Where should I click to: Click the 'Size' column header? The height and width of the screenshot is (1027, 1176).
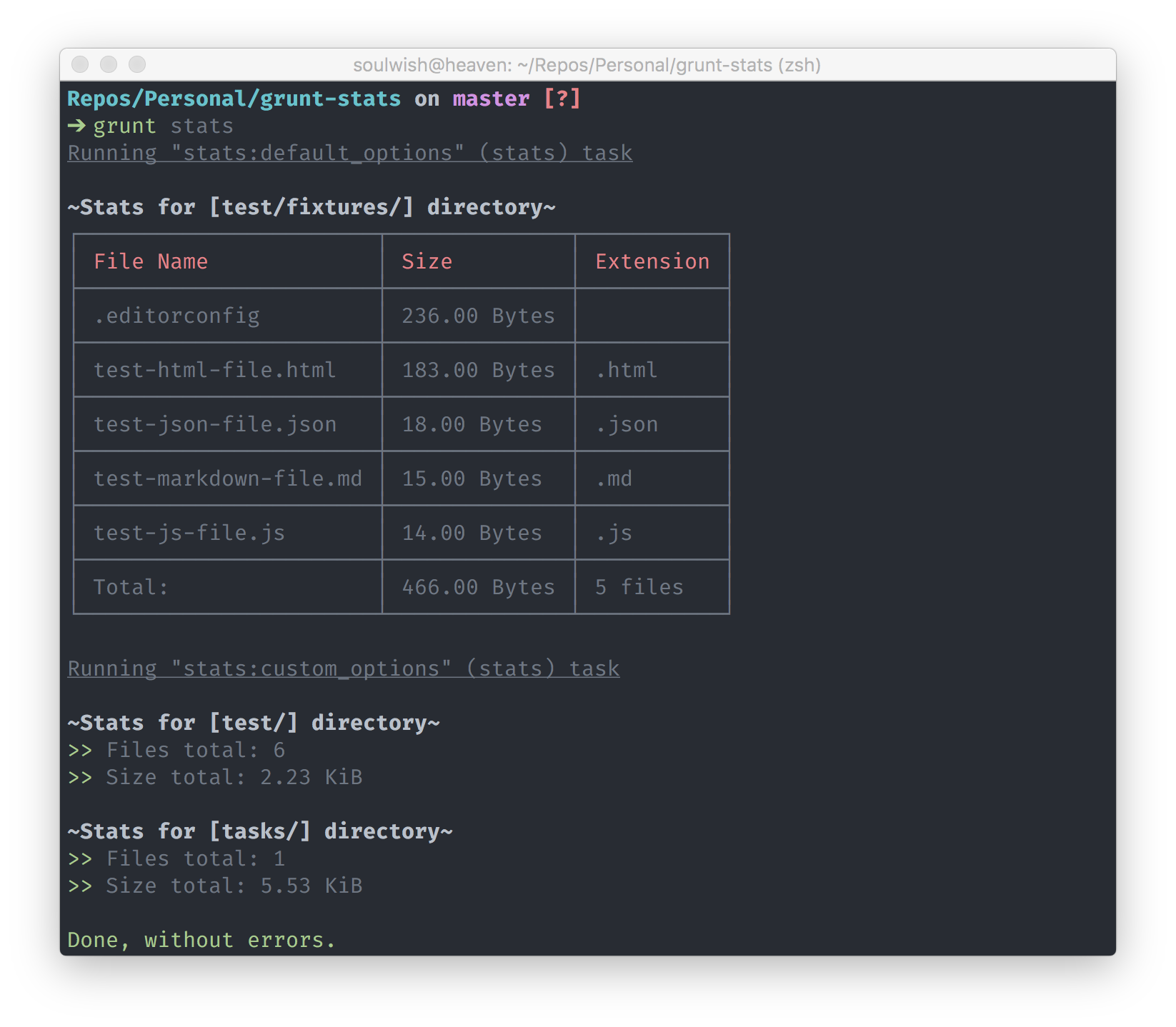point(427,261)
